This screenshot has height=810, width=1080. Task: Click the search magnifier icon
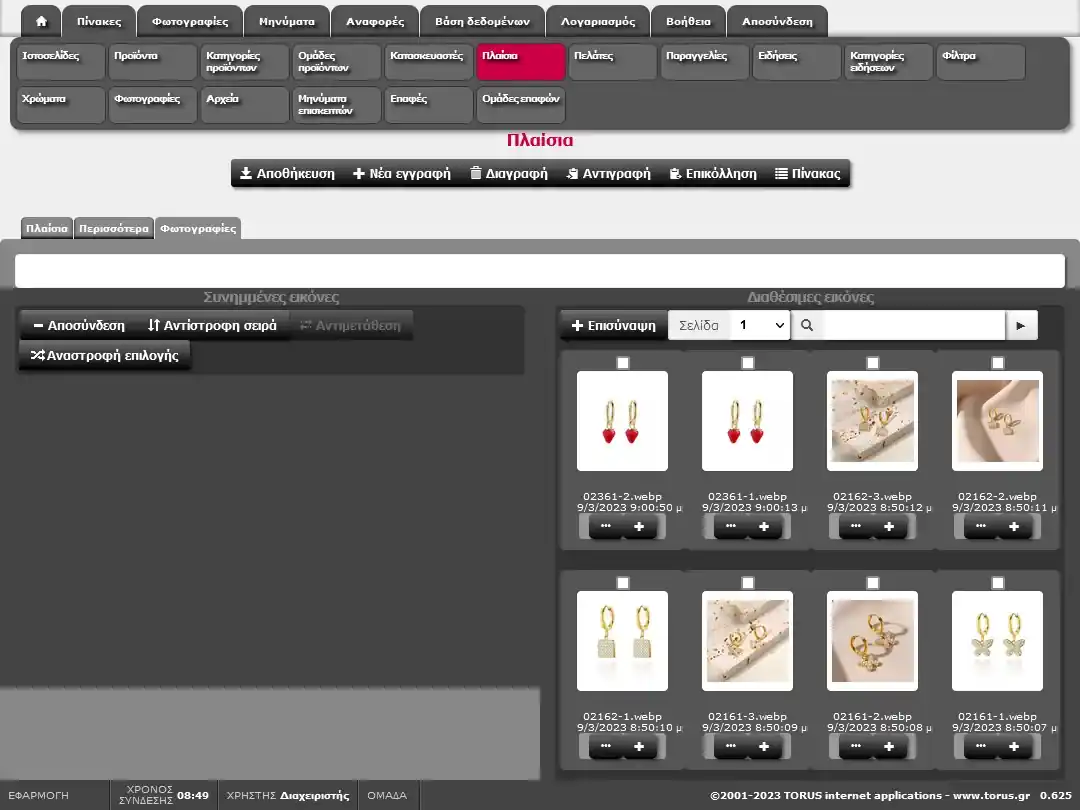(x=807, y=325)
